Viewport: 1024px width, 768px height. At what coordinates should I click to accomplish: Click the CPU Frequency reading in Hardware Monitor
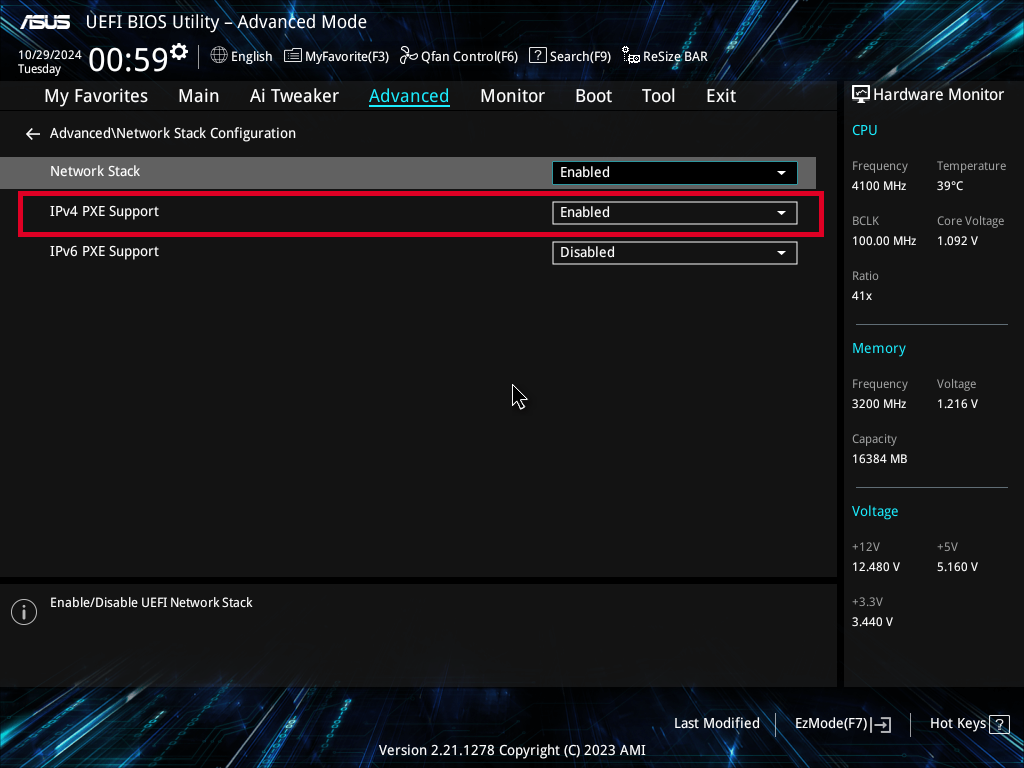pyautogui.click(x=878, y=185)
